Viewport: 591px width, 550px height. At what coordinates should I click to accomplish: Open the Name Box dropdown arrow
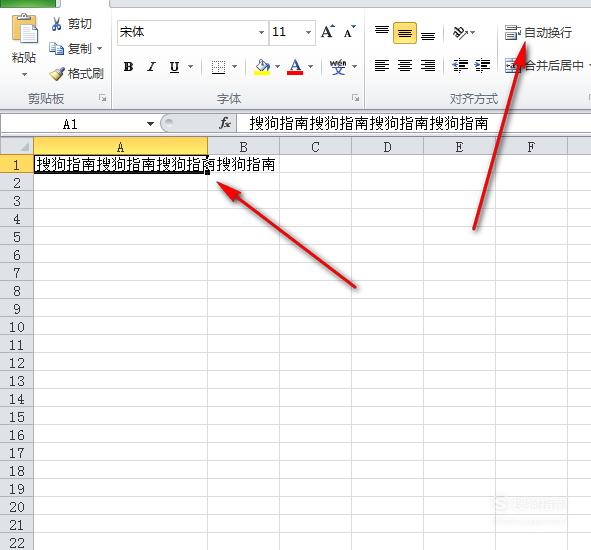point(150,124)
